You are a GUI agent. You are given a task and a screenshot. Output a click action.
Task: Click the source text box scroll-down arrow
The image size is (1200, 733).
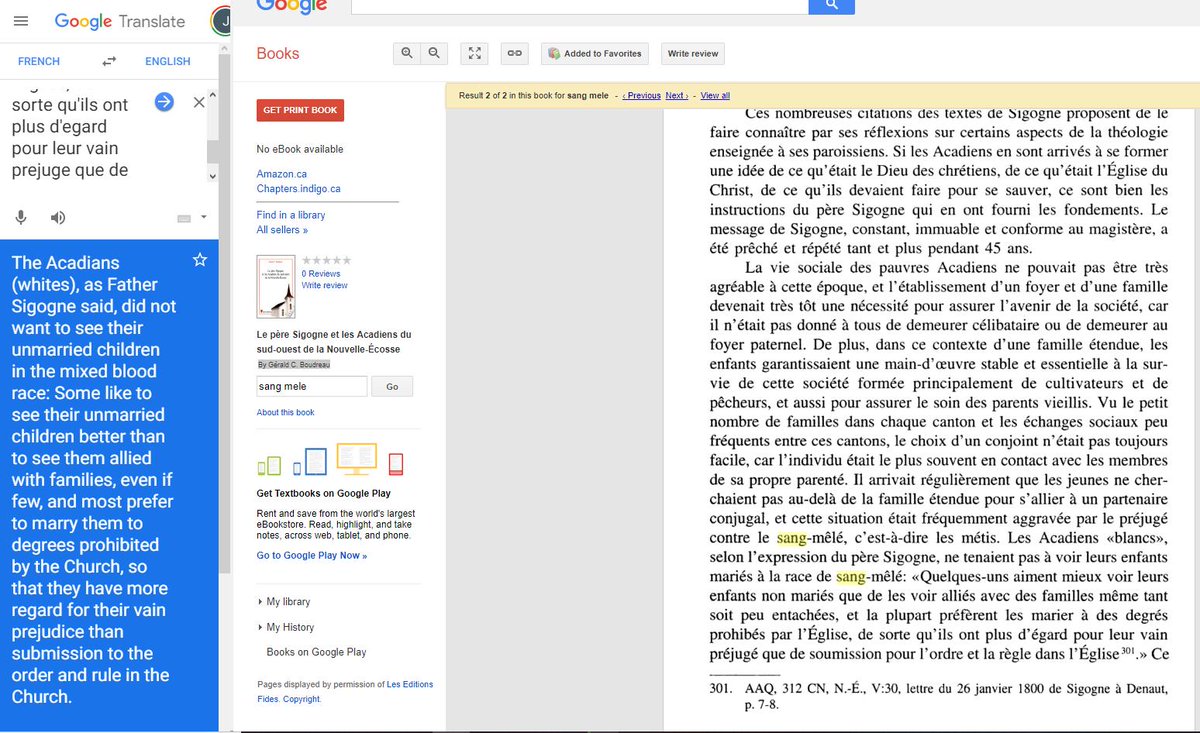(211, 176)
